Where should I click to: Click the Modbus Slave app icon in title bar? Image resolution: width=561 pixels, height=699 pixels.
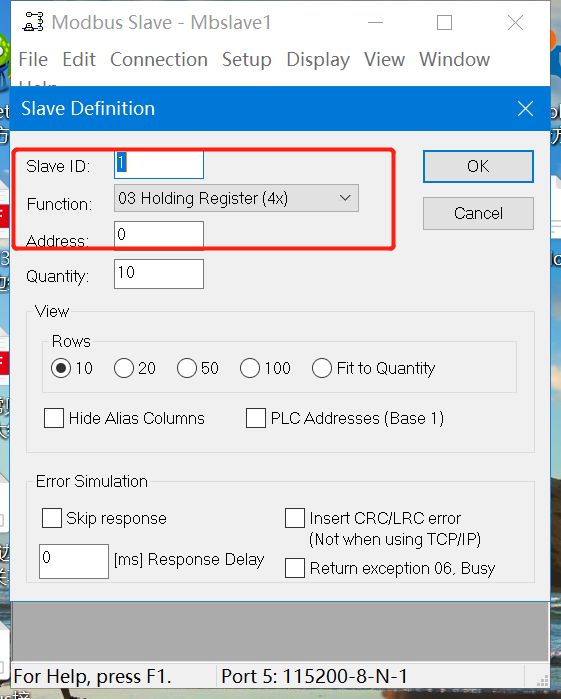click(33, 22)
